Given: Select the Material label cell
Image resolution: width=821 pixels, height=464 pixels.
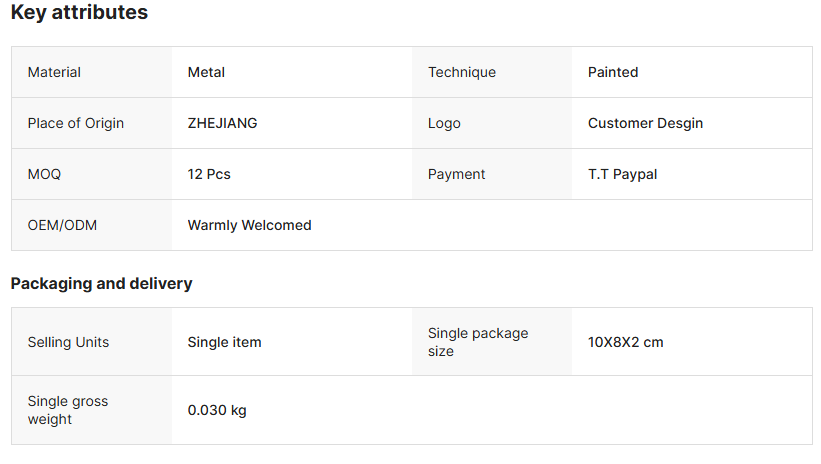Looking at the screenshot, I should (x=55, y=72).
